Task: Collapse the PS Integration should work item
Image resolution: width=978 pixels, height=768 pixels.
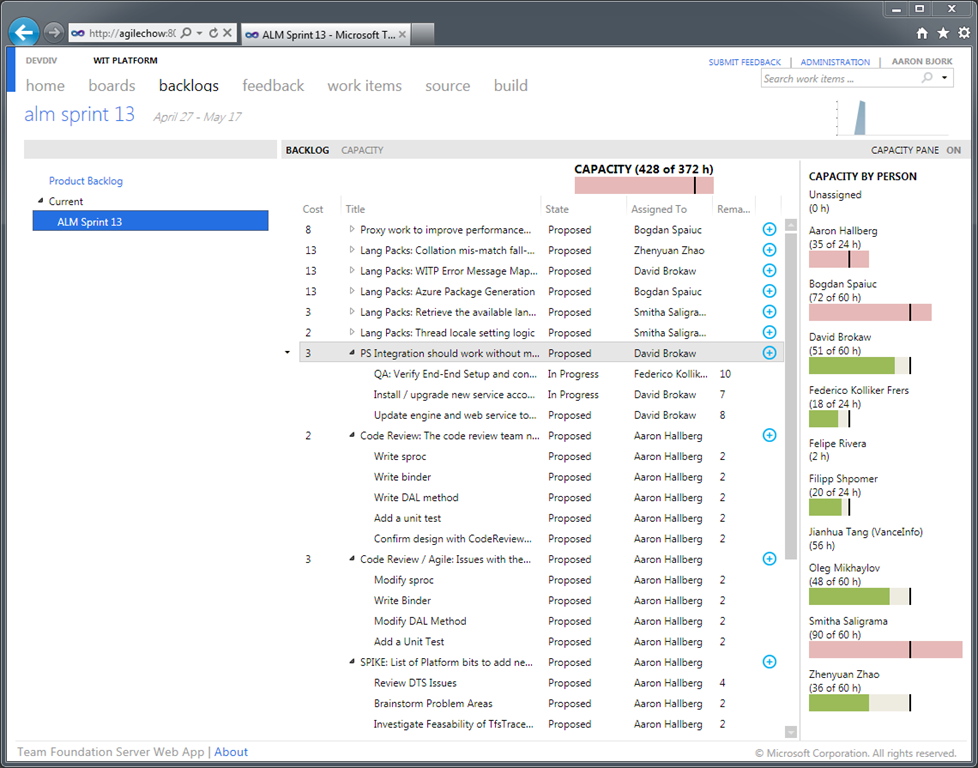Action: click(x=352, y=353)
